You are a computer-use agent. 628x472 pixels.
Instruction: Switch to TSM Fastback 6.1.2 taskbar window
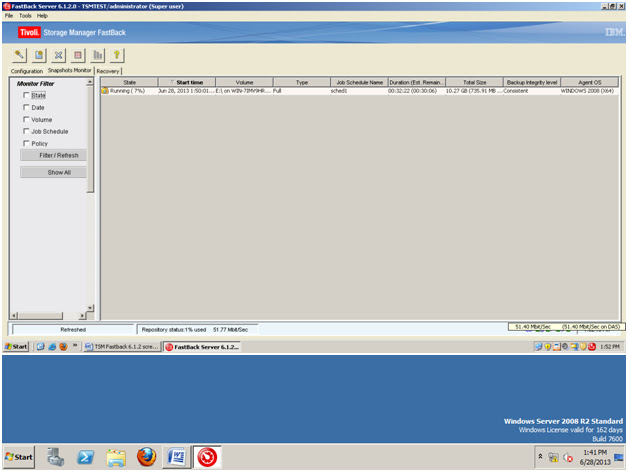tap(122, 347)
